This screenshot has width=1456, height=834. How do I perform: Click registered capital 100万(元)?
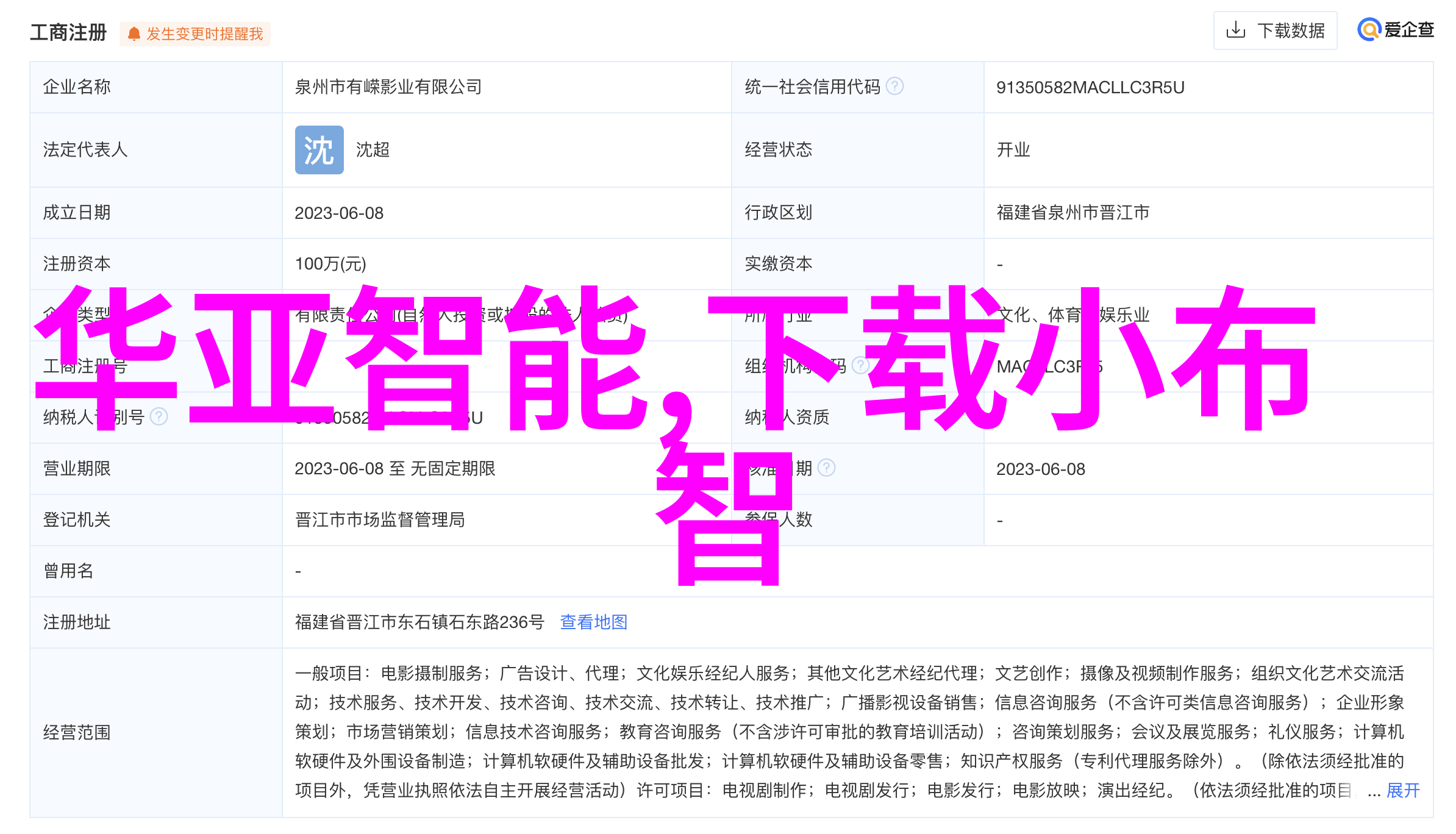tap(330, 263)
